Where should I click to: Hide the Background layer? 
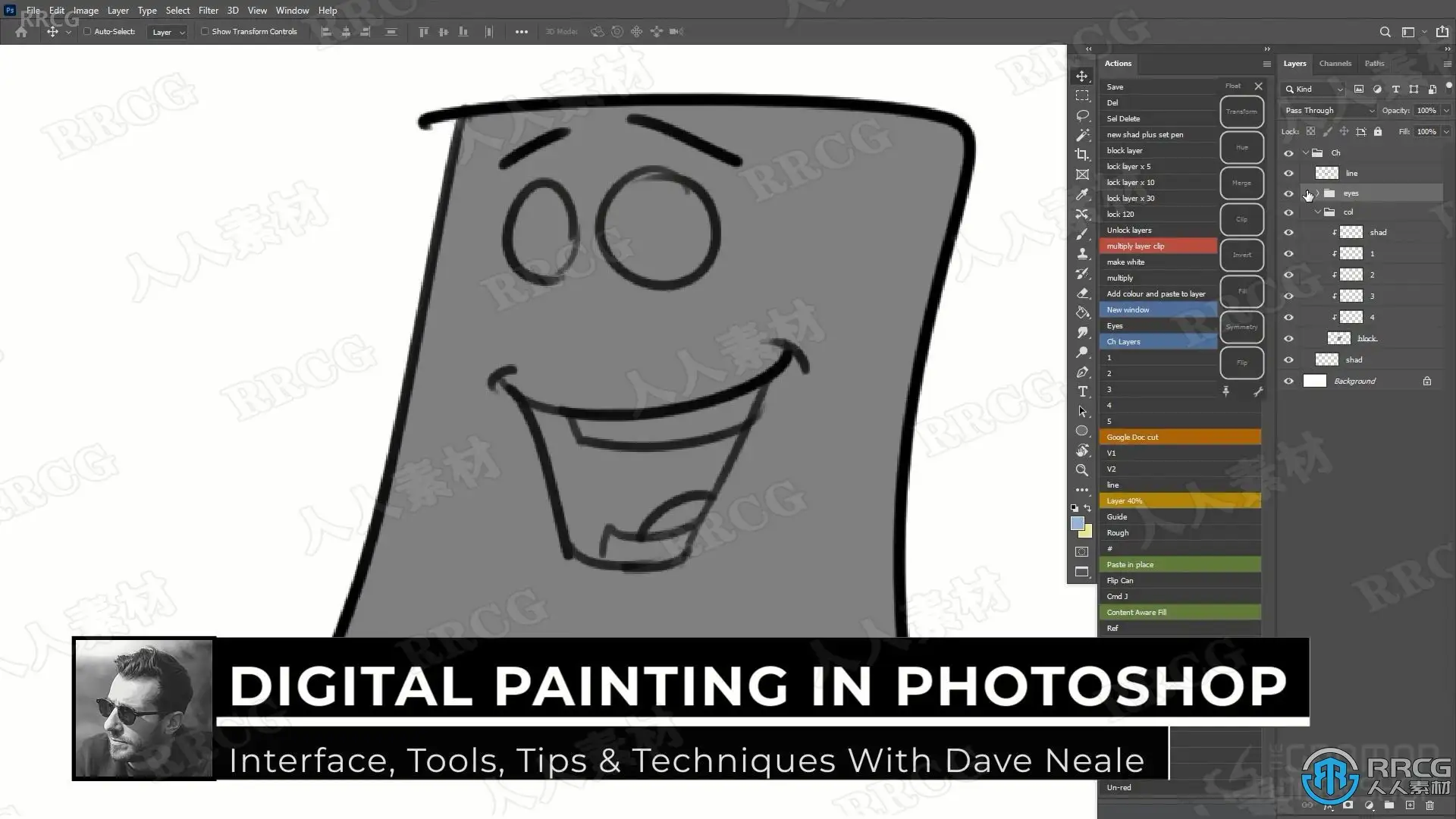click(1288, 381)
